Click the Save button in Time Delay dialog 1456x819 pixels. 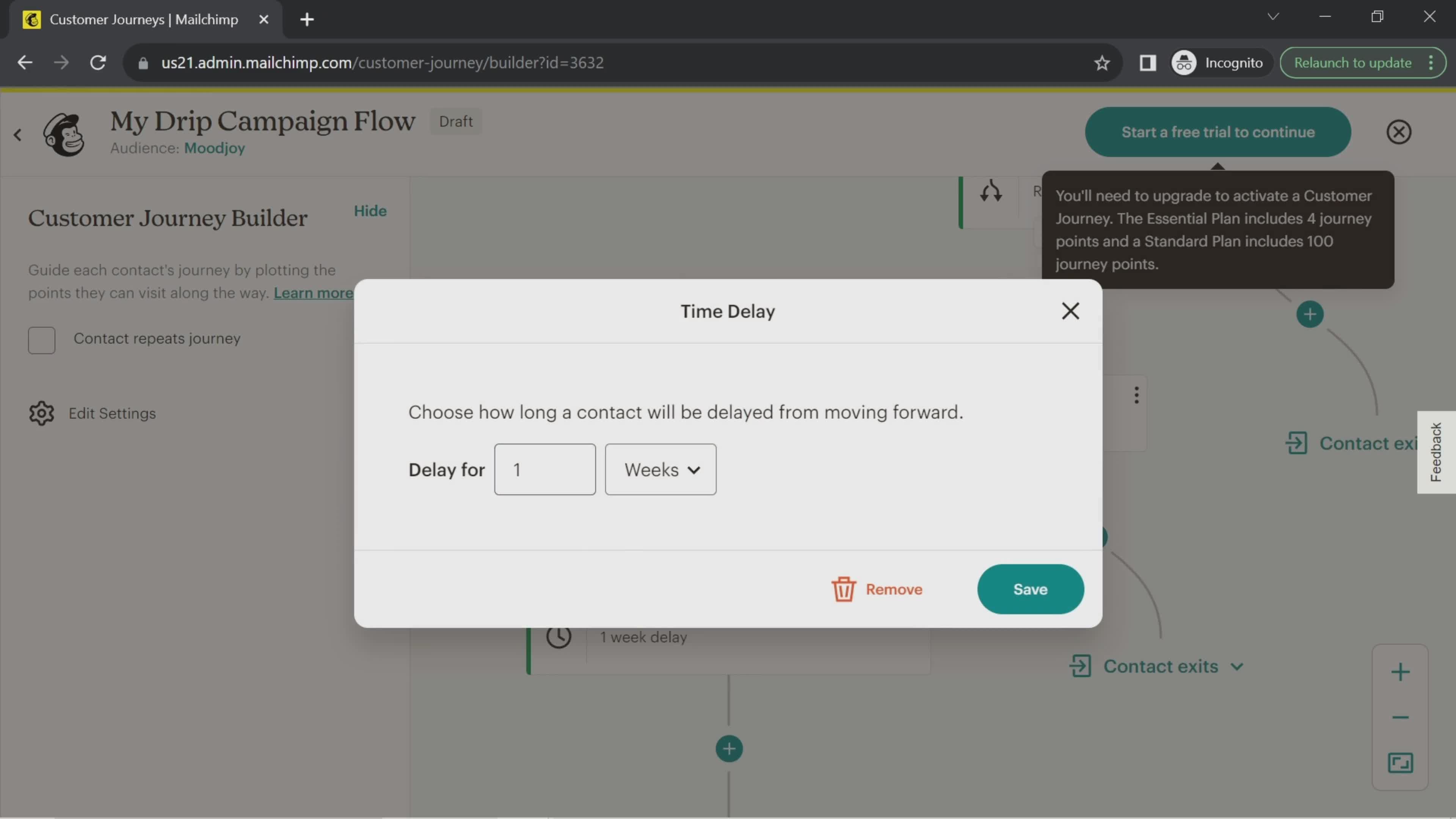pyautogui.click(x=1030, y=589)
